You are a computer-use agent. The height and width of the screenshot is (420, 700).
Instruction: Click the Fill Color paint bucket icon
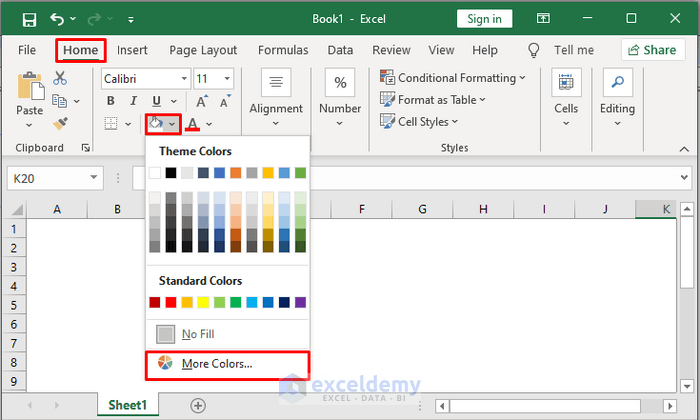[x=156, y=123]
